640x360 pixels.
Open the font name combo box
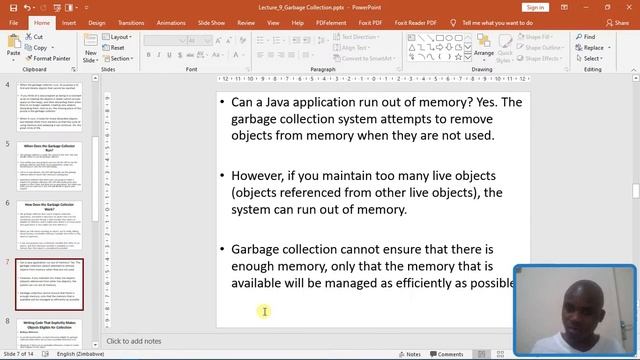coord(165,40)
